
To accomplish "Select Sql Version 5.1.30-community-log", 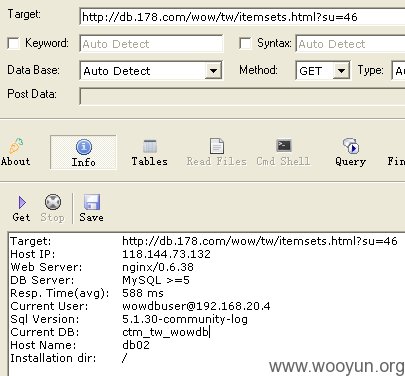I will 185,319.
